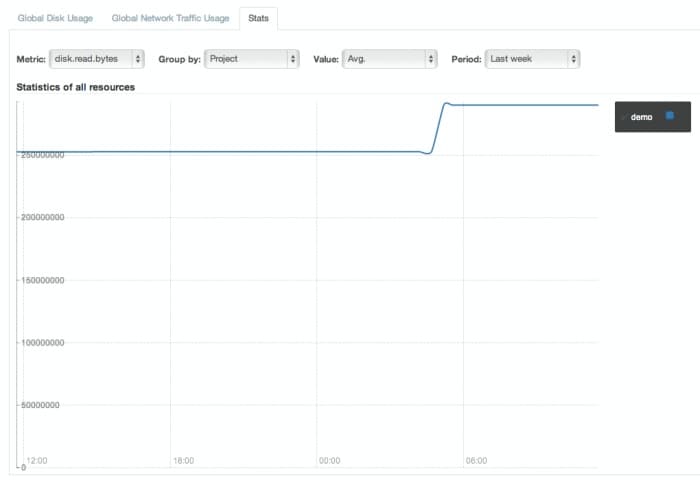Image resolution: width=700 pixels, height=480 pixels.
Task: Select the Stats tab
Action: point(258,18)
